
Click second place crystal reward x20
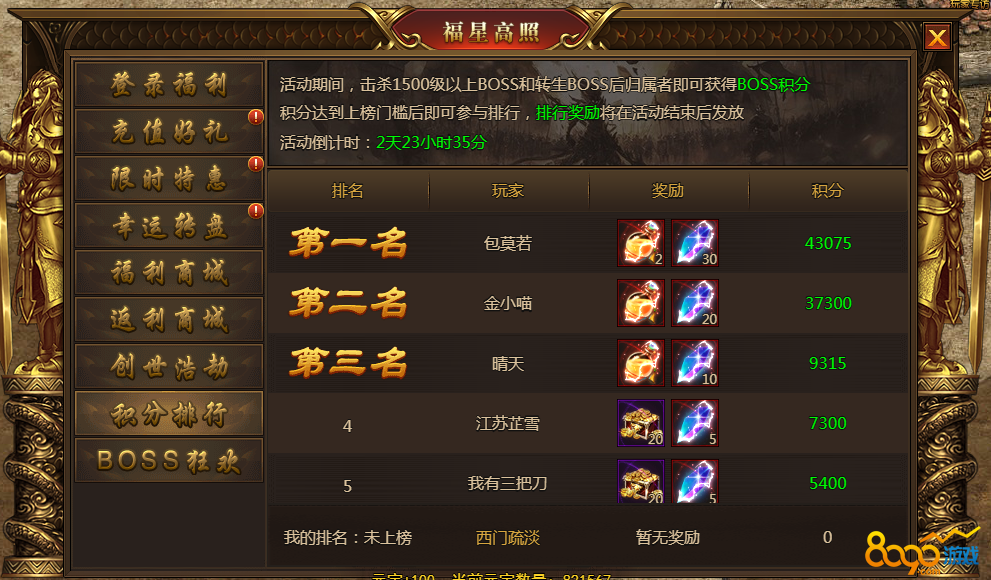click(x=695, y=303)
